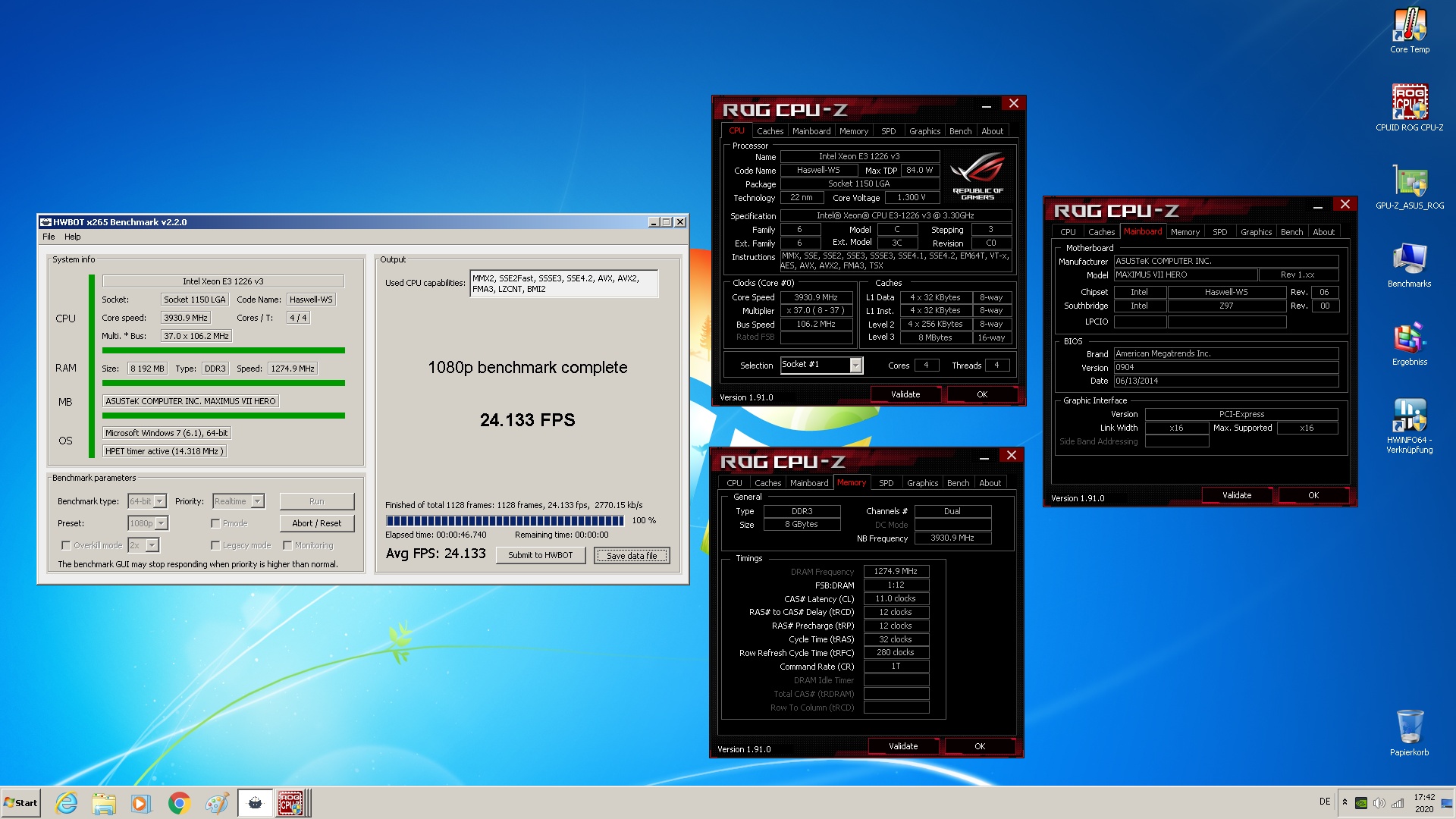Click the Abort / Reset button
This screenshot has height=819, width=1456.
[x=316, y=523]
